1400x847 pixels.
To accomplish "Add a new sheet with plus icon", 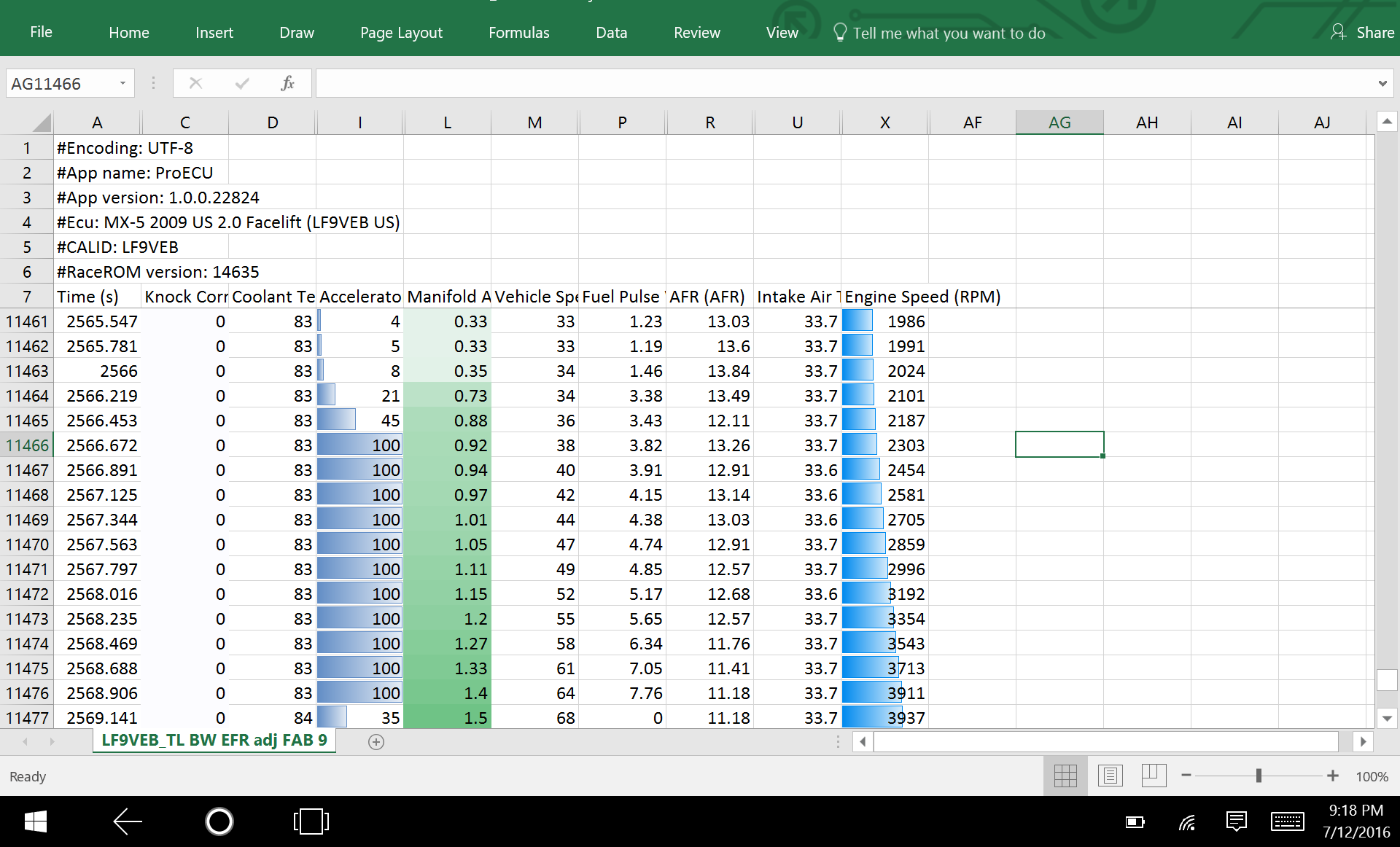I will (x=376, y=742).
